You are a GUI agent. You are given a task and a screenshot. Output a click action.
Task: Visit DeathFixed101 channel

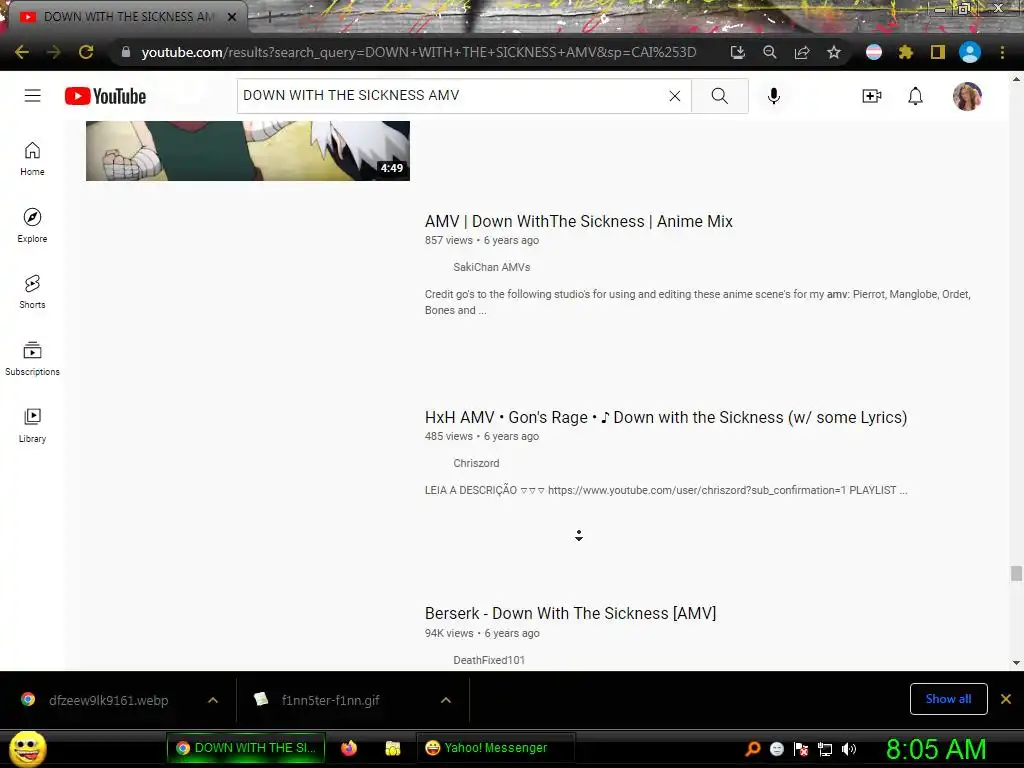(488, 660)
